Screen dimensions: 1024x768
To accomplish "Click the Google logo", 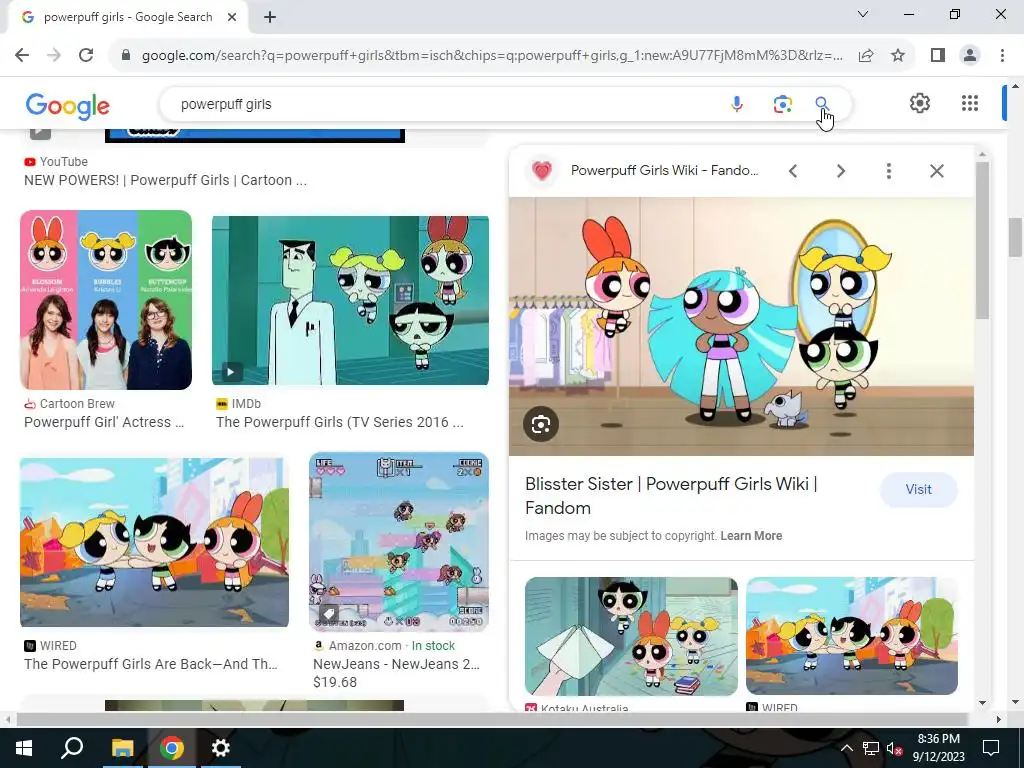I will 68,104.
